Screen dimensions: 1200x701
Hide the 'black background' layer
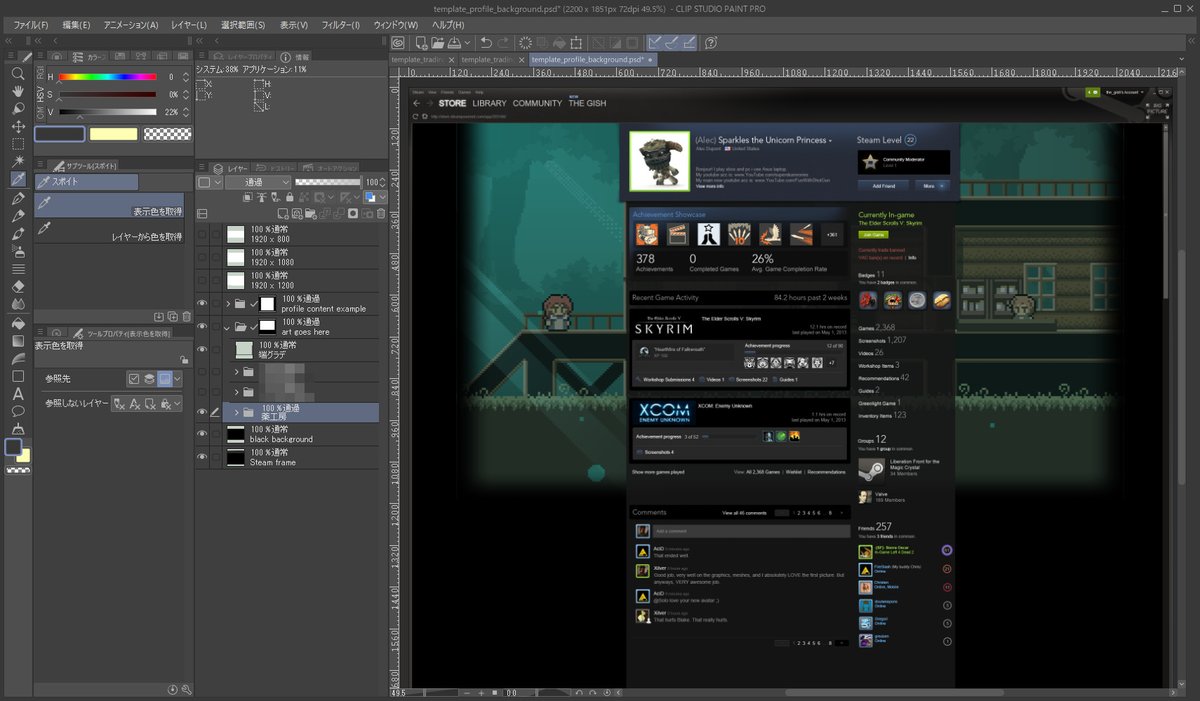(203, 434)
